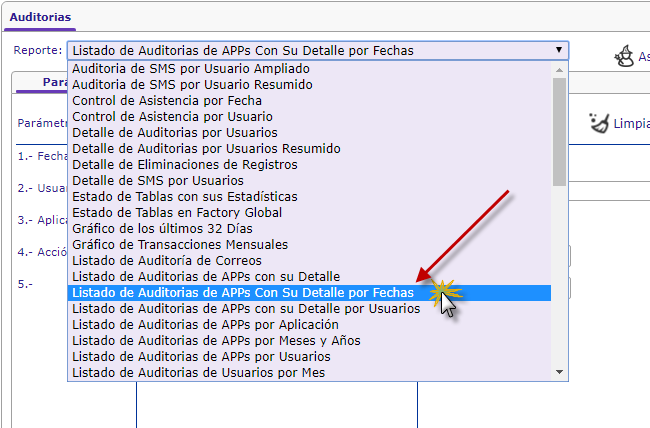Select Gráfico de los últimos 32 Días
Image resolution: width=650 pixels, height=428 pixels.
(x=309, y=229)
